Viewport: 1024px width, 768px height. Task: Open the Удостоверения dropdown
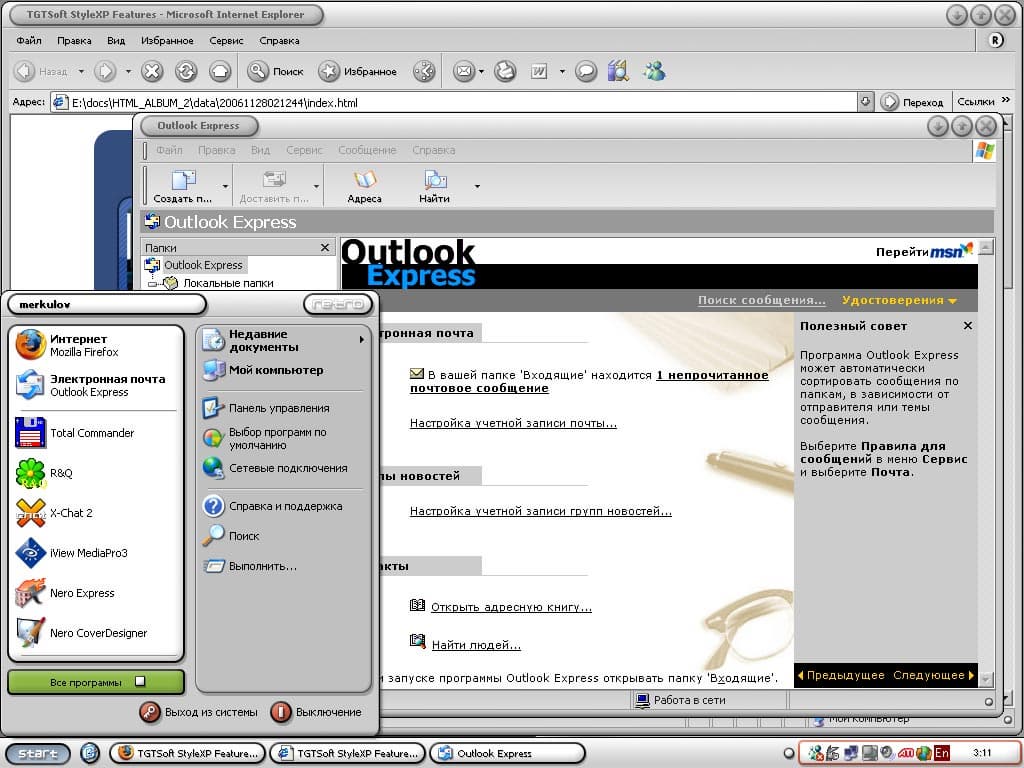pos(899,300)
